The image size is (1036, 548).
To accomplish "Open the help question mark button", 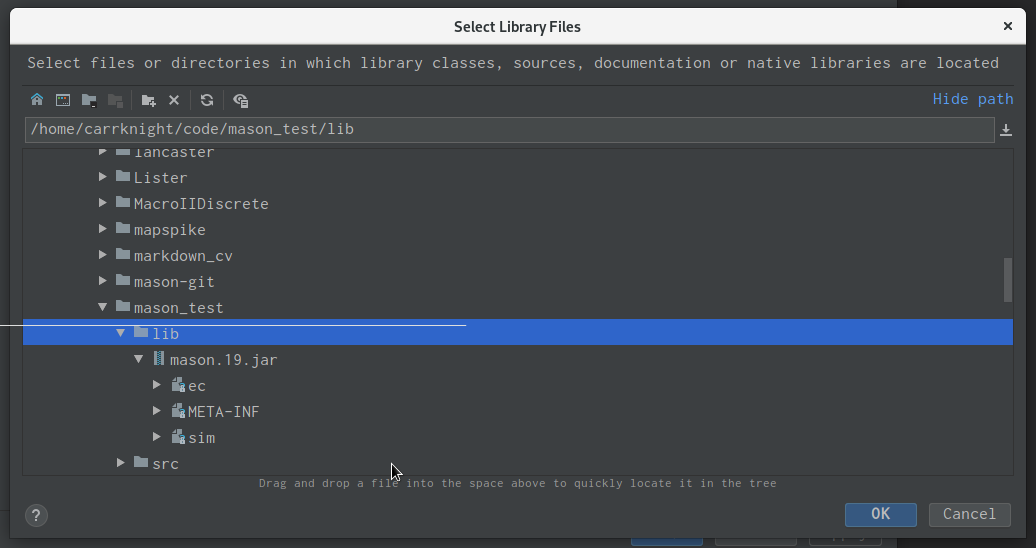I will point(36,515).
